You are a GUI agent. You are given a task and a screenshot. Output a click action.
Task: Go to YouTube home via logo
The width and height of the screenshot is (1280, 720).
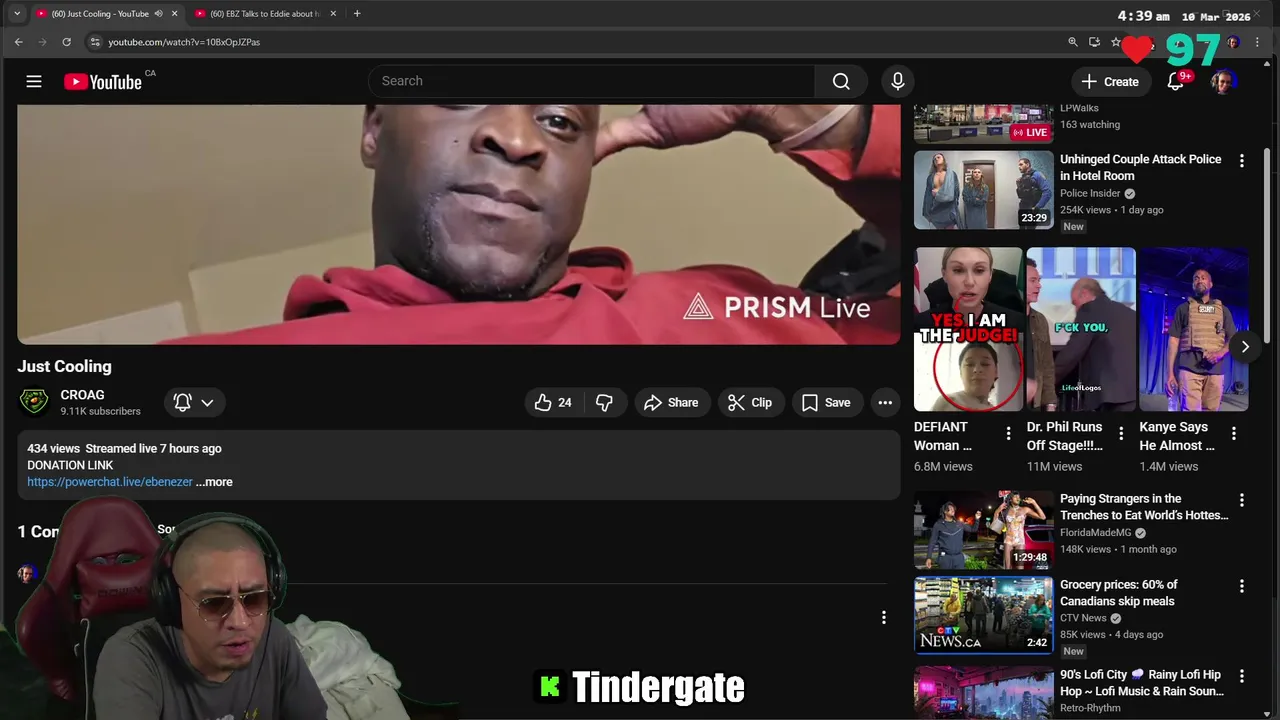pos(103,82)
